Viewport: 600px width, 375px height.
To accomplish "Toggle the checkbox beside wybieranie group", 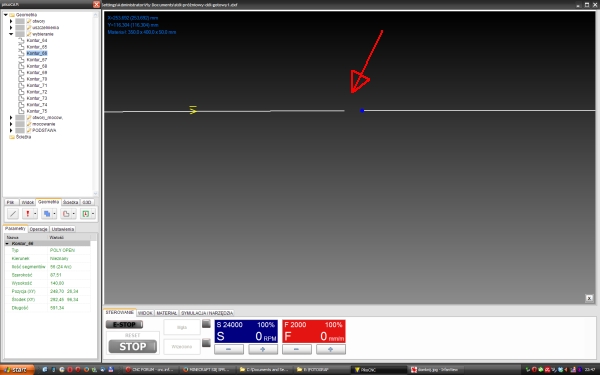I will tap(20, 34).
